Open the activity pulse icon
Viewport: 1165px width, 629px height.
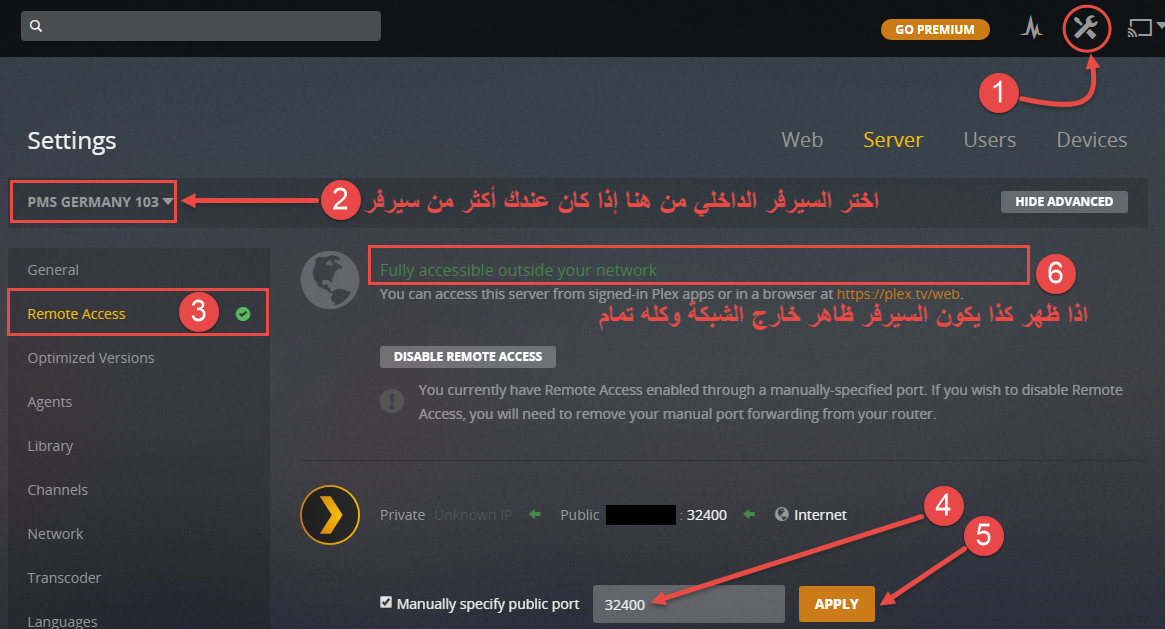[x=1031, y=28]
